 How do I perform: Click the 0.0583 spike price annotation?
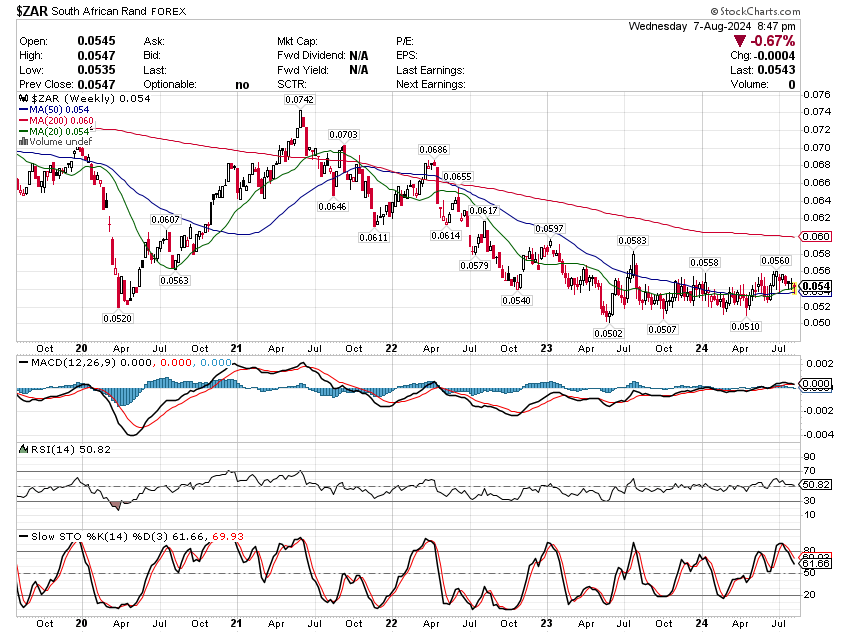coord(632,241)
